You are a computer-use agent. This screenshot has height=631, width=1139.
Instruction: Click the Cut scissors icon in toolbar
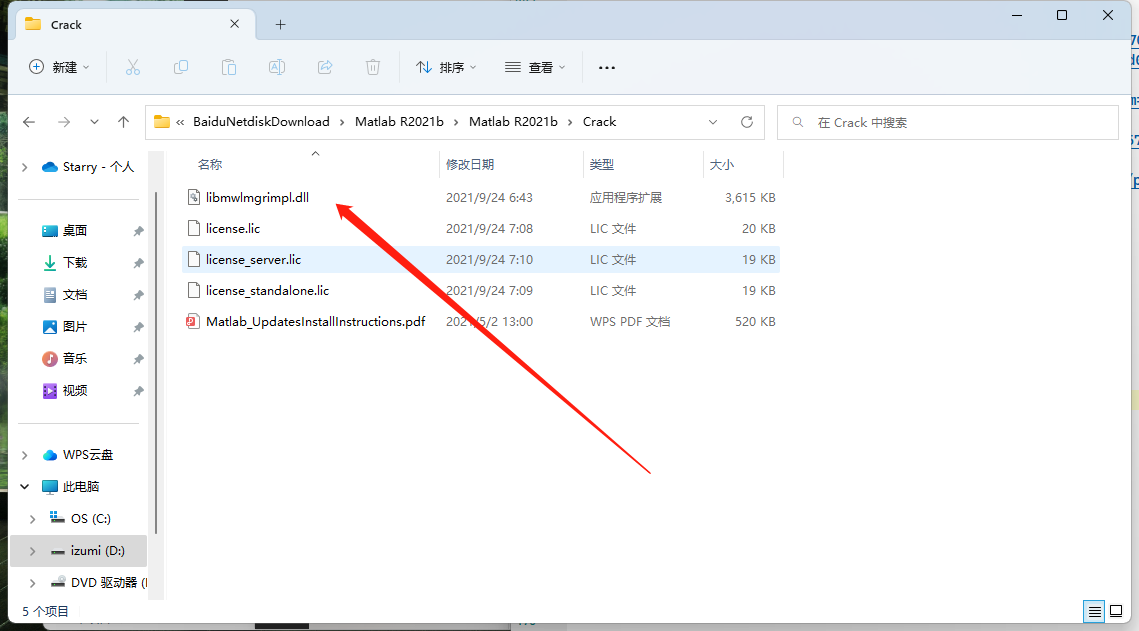132,67
